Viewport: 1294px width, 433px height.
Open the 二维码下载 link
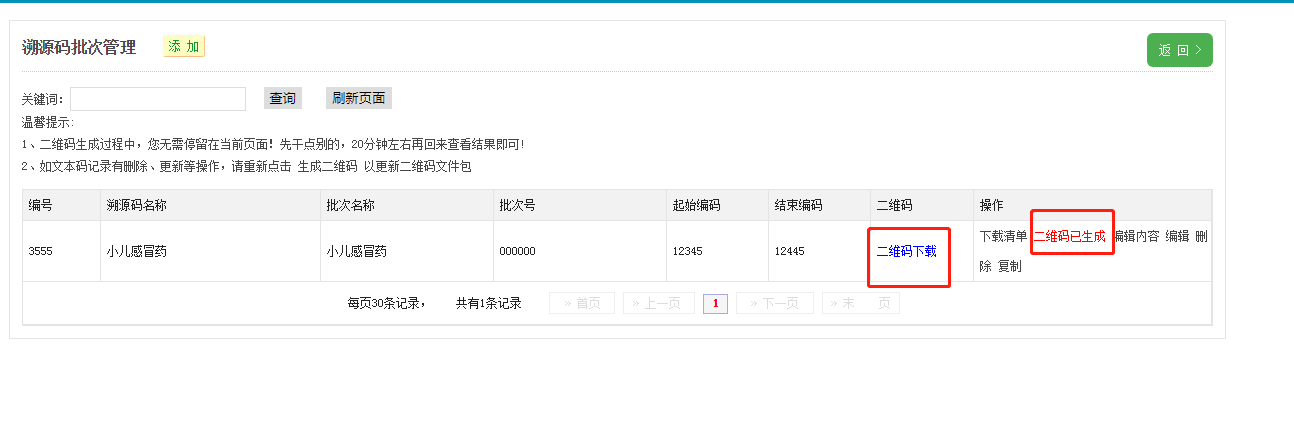pos(906,251)
